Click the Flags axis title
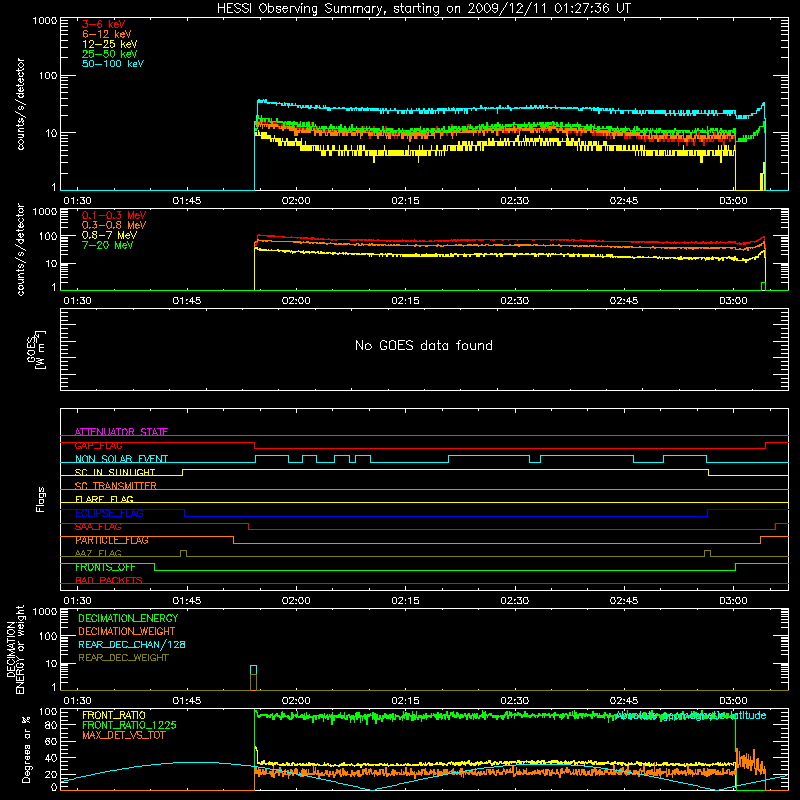The width and height of the screenshot is (800, 800). [41, 499]
